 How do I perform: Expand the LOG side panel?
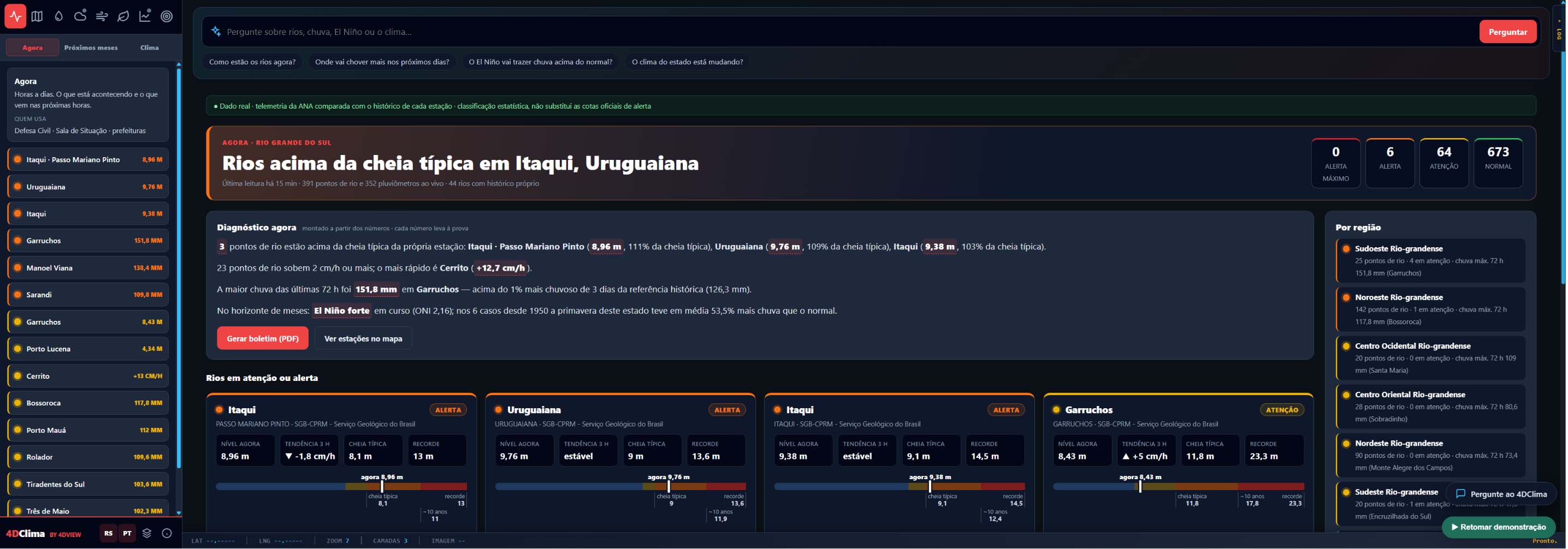1559,29
